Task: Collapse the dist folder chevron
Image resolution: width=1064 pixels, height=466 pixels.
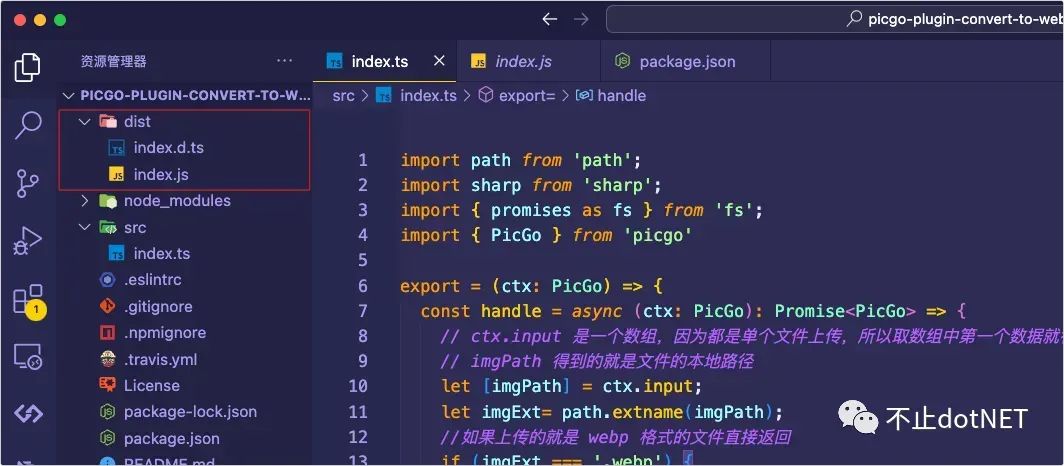Action: pos(85,122)
